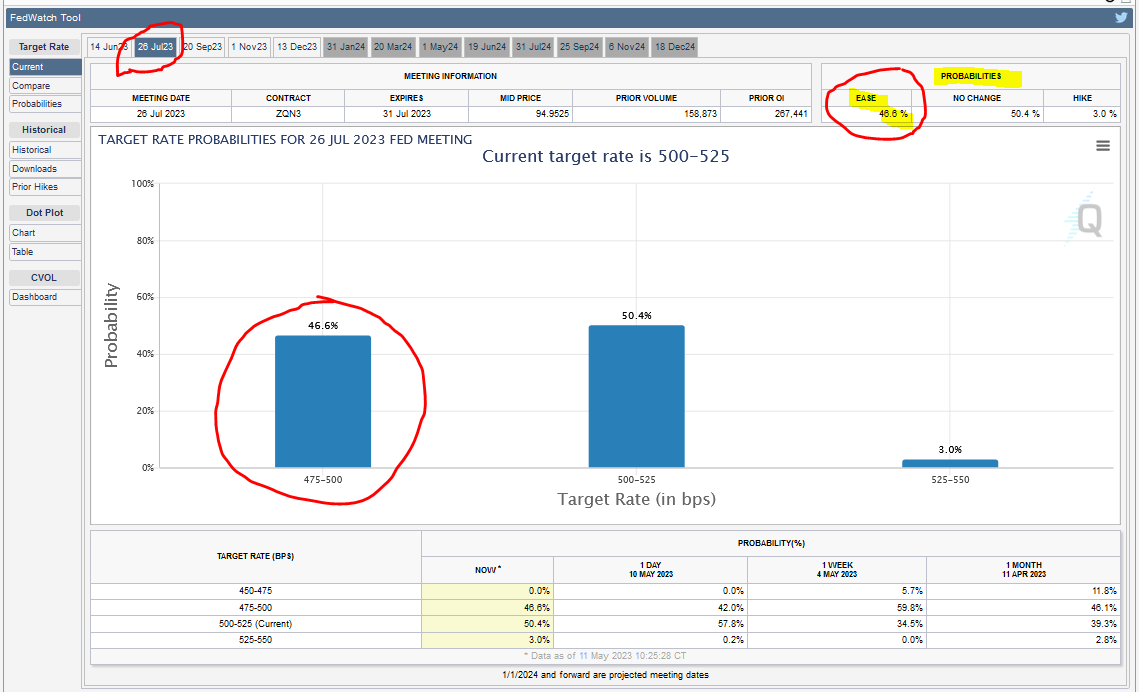The width and height of the screenshot is (1145, 692).
Task: Click the 500-525 (Current) row label
Action: pyautogui.click(x=256, y=624)
